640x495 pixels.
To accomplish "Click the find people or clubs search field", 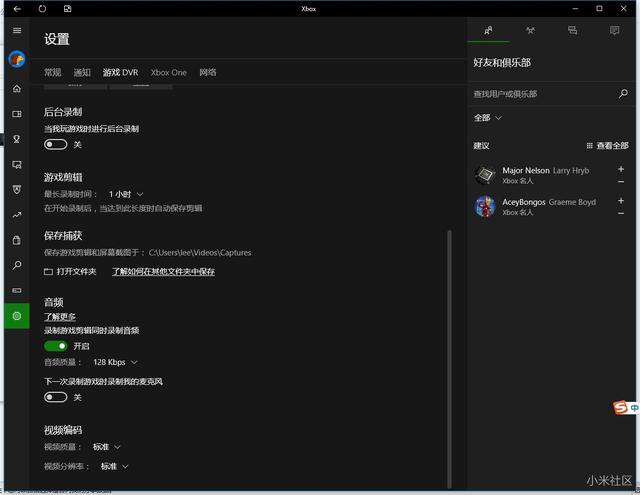I will (x=551, y=94).
